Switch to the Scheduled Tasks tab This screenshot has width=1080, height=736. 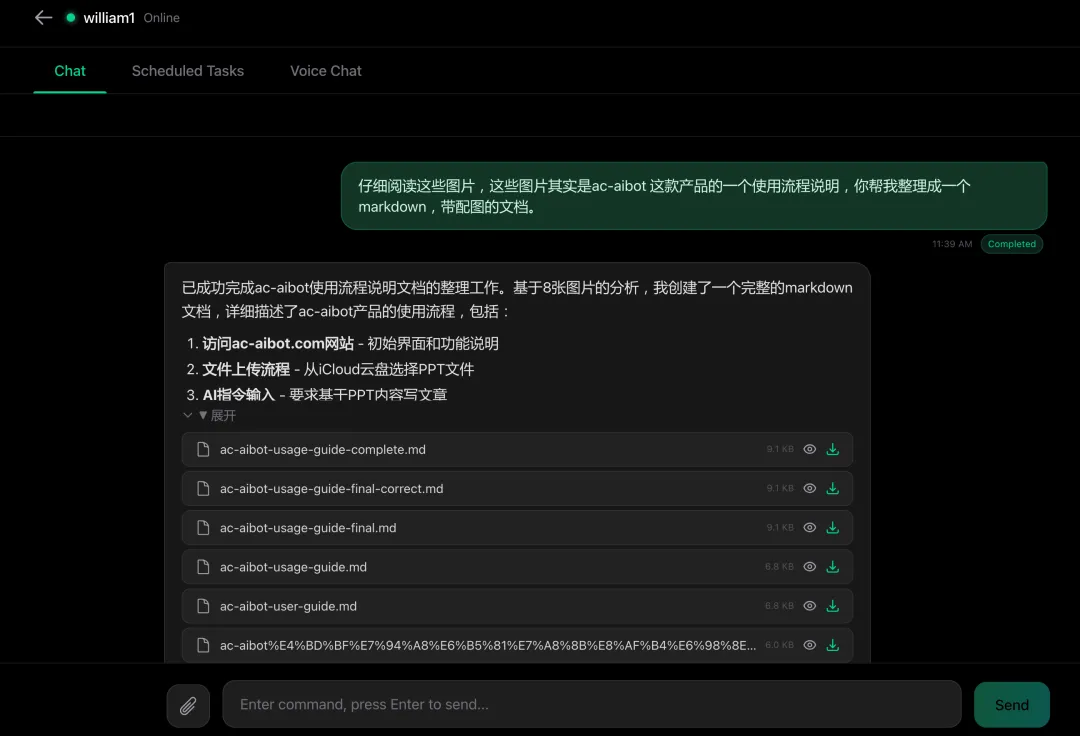(187, 71)
